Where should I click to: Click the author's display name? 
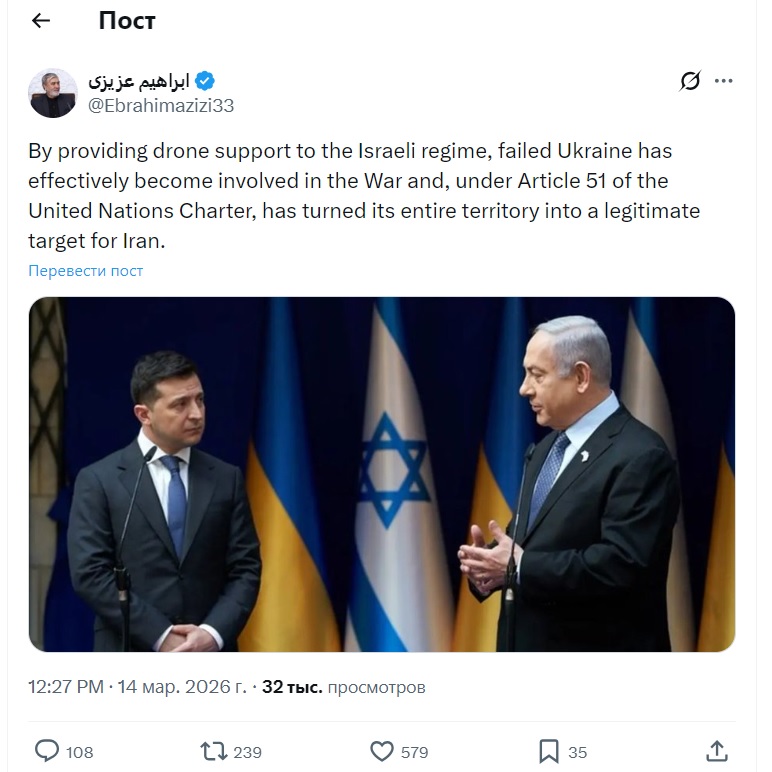point(138,81)
